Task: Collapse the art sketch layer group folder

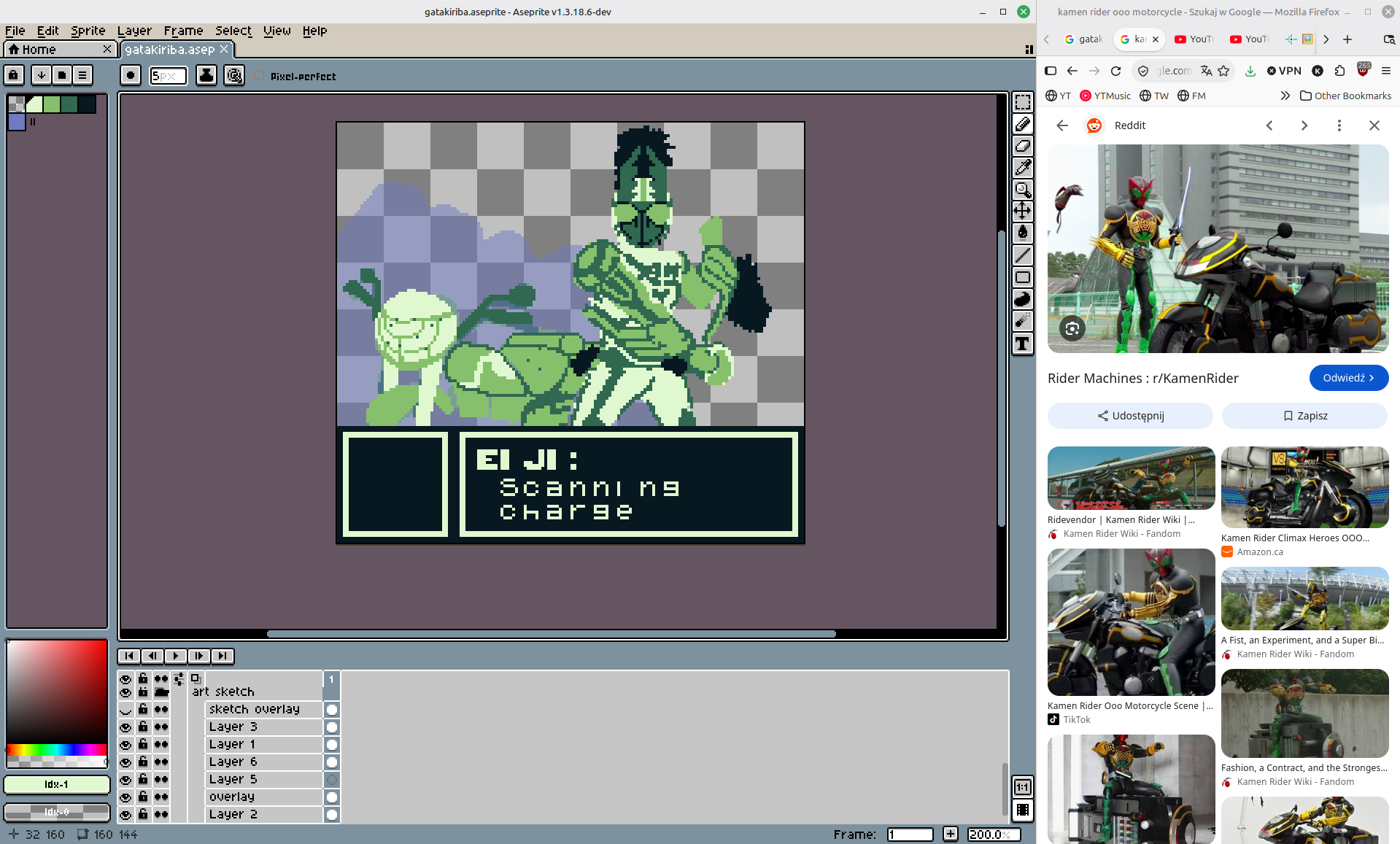Action: pyautogui.click(x=161, y=692)
